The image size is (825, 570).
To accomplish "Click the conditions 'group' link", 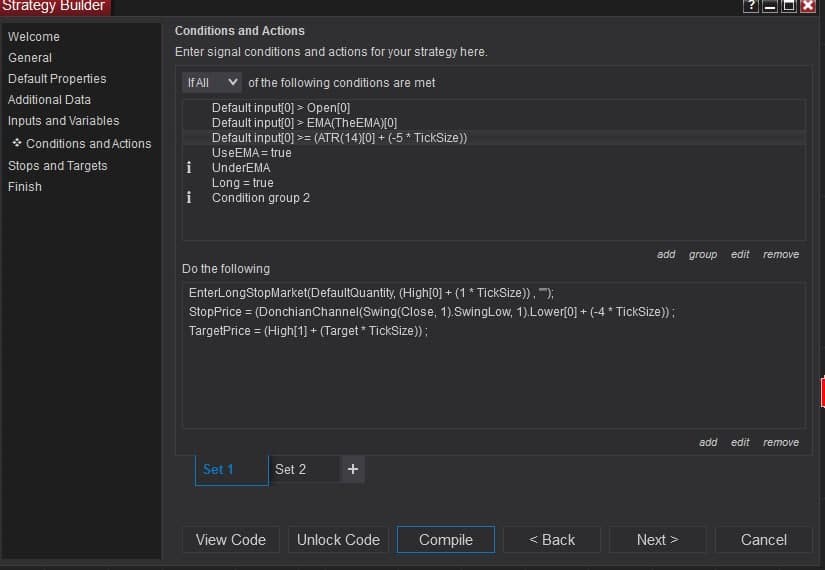I will click(703, 254).
